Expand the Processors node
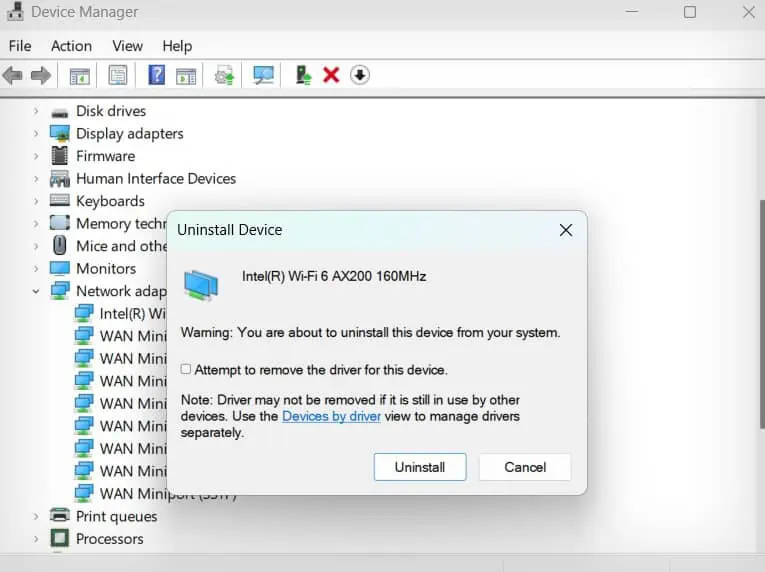Viewport: 765px width, 572px height. 36,539
